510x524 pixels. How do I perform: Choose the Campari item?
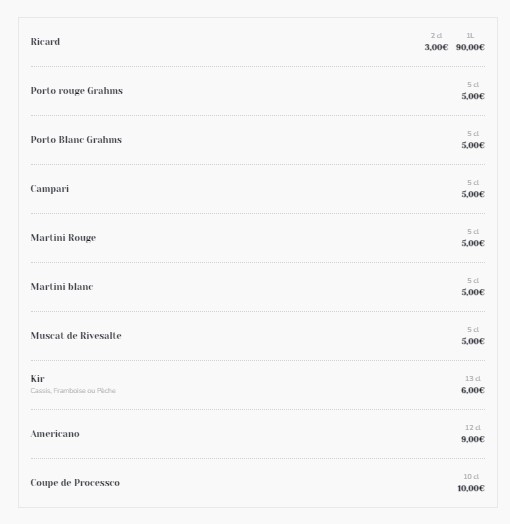pos(49,189)
